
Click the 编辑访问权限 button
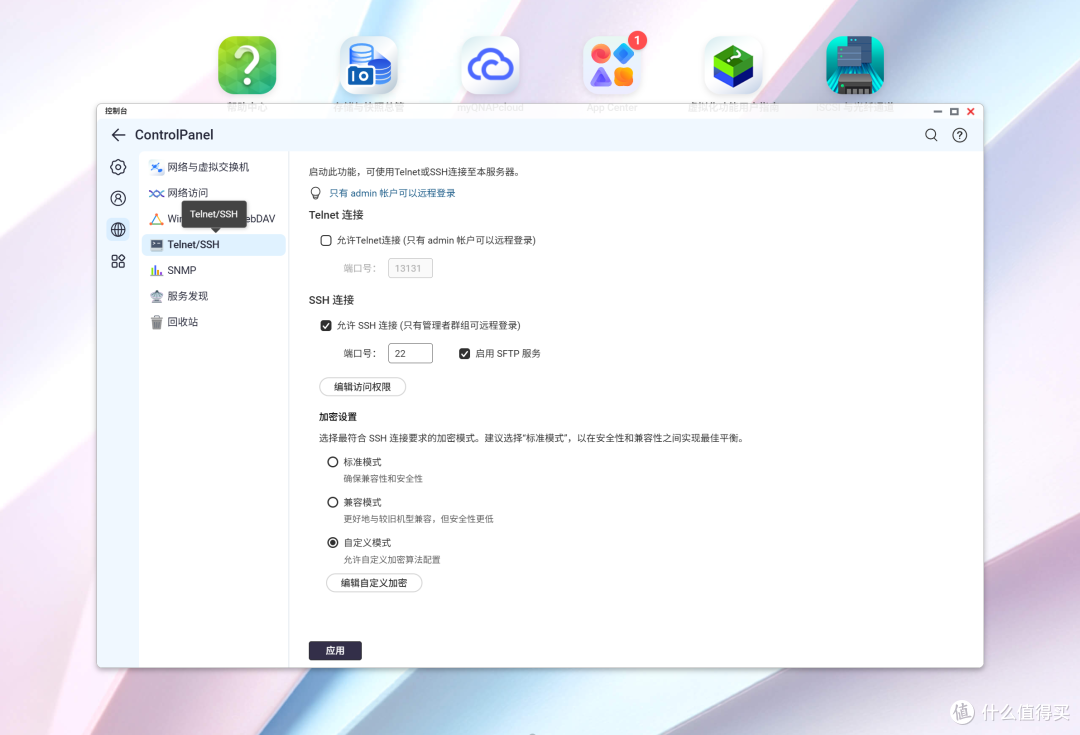pos(362,387)
